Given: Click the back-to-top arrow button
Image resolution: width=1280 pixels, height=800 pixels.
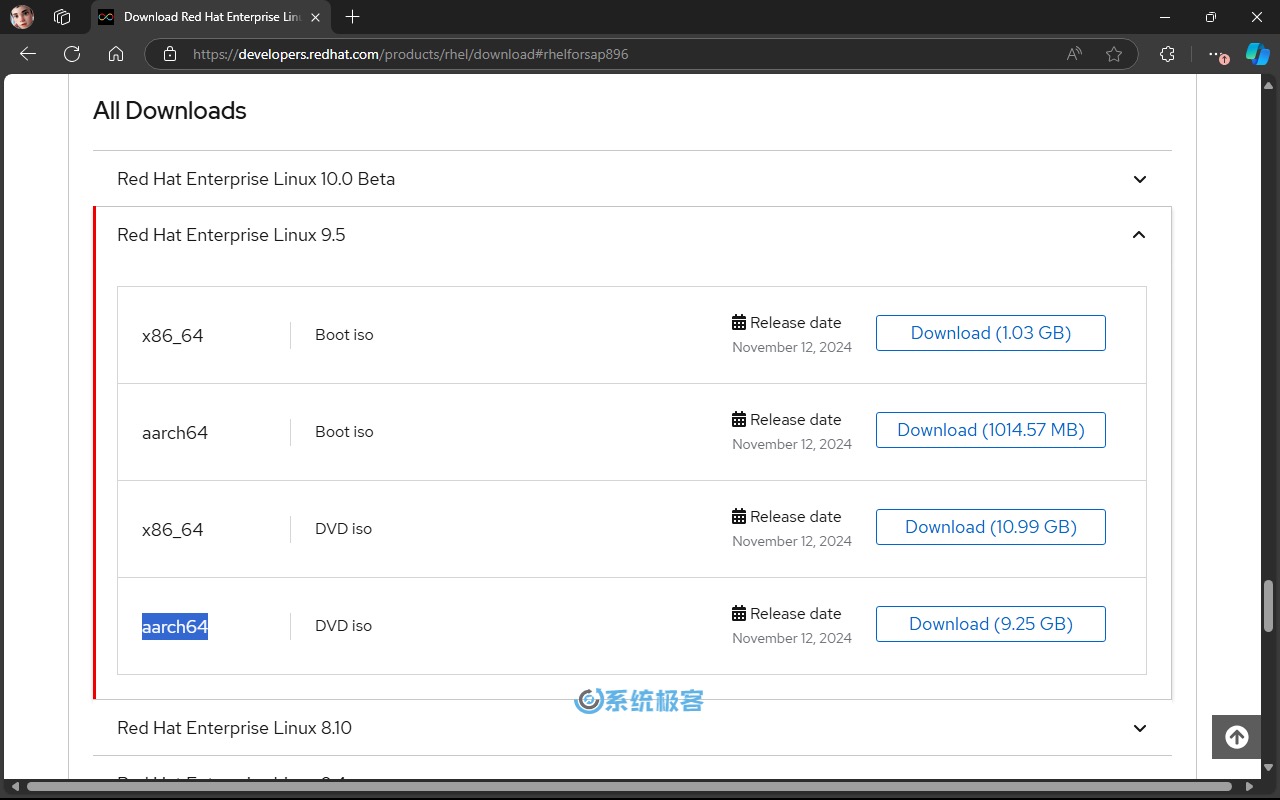Looking at the screenshot, I should [1237, 737].
